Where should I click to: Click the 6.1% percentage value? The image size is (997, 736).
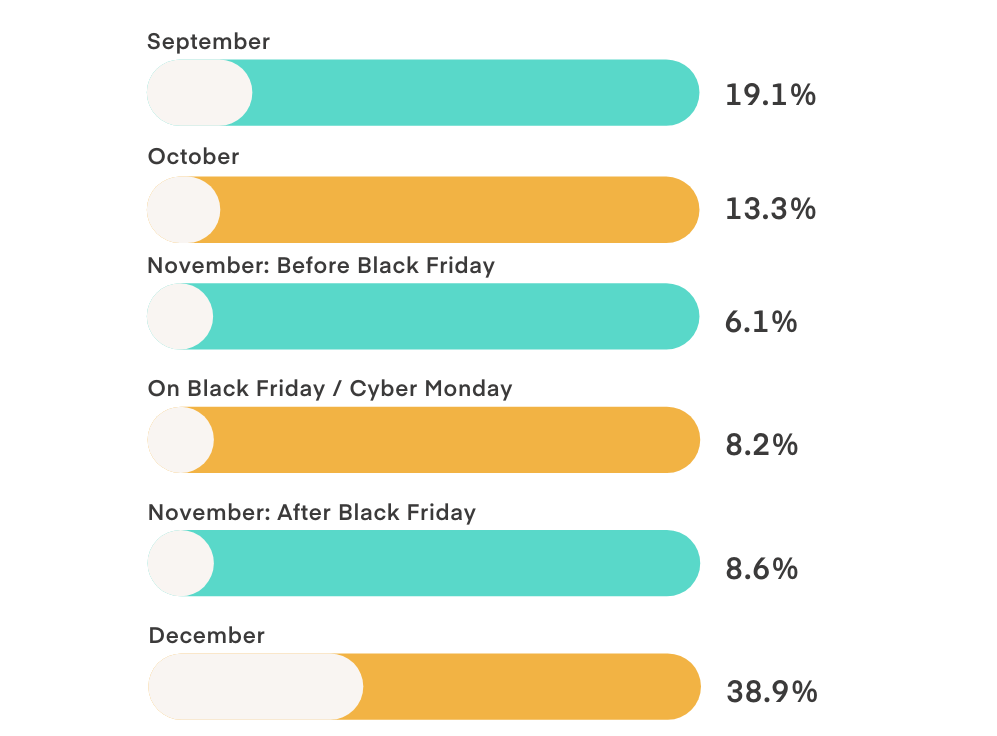coord(761,322)
